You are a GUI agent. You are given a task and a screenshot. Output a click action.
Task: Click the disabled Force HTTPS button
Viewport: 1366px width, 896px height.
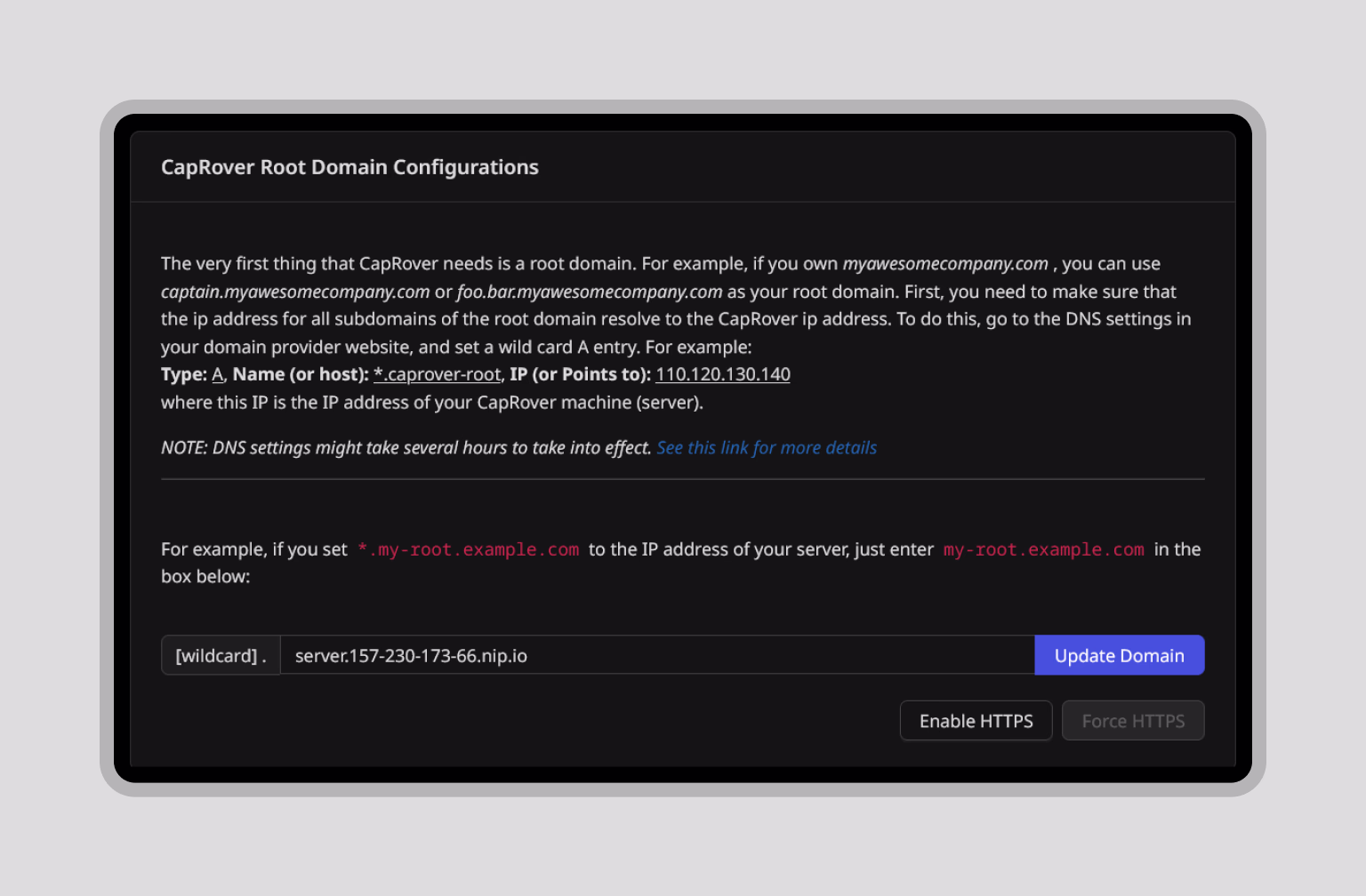pos(1133,721)
